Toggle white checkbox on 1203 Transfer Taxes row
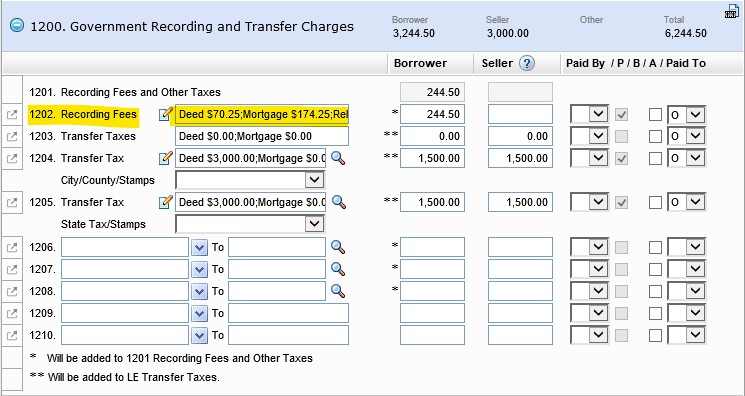 655,136
